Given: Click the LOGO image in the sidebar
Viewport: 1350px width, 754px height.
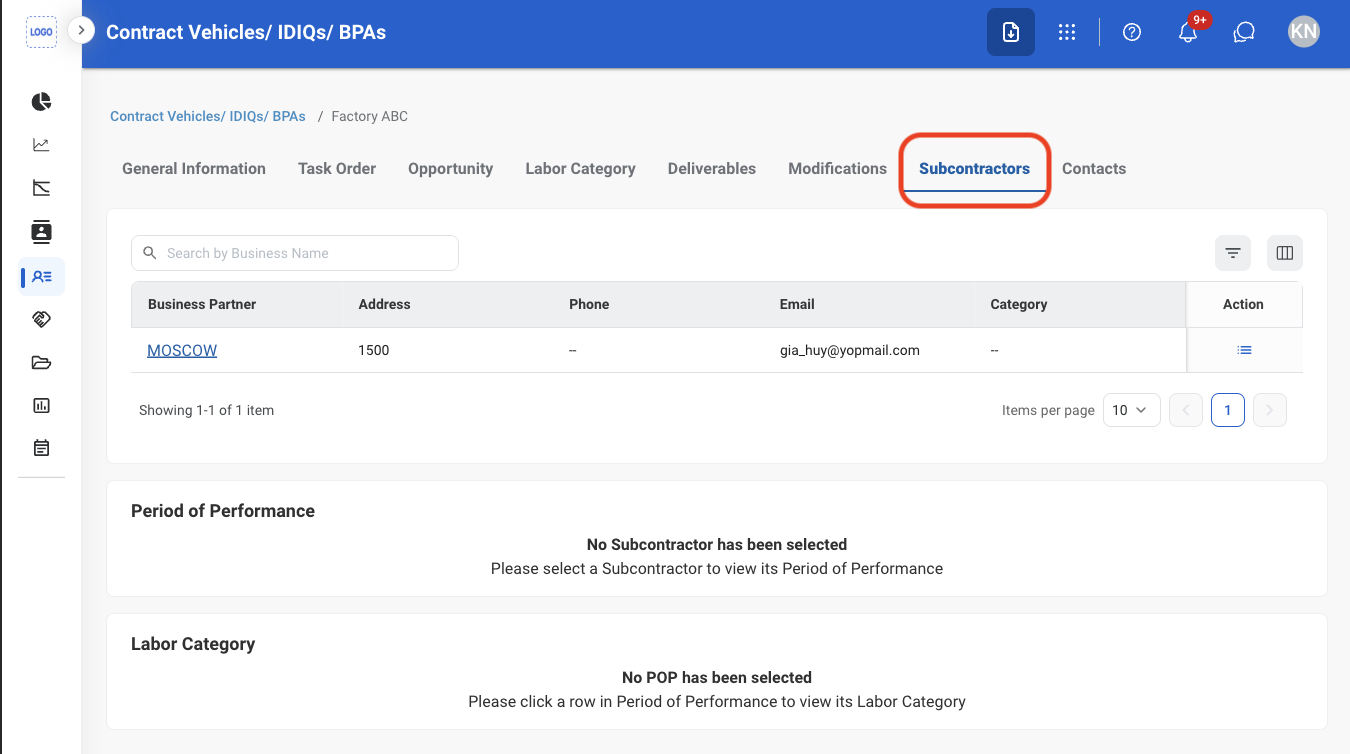Looking at the screenshot, I should (x=41, y=32).
